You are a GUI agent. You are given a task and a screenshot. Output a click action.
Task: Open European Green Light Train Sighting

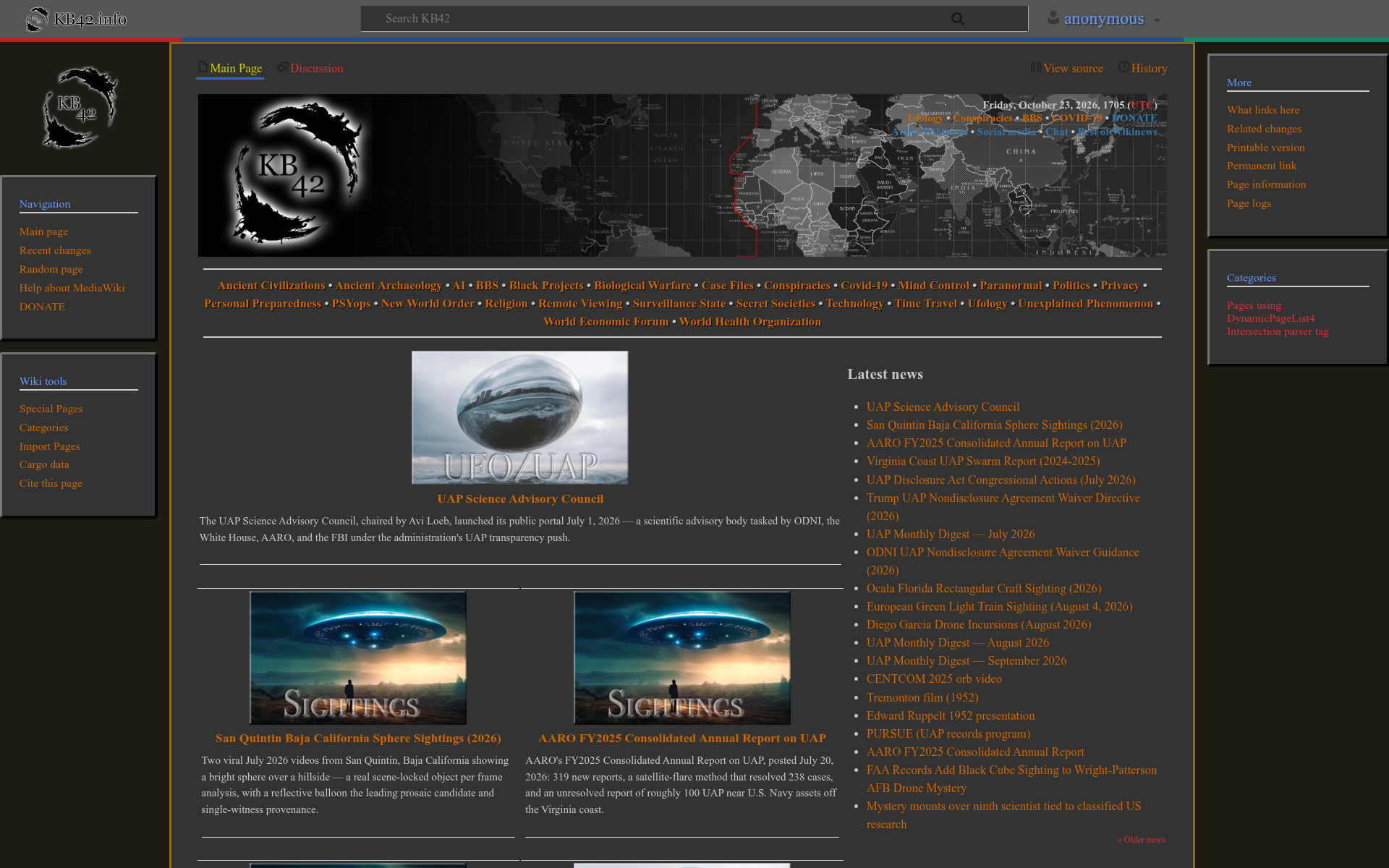point(1000,607)
